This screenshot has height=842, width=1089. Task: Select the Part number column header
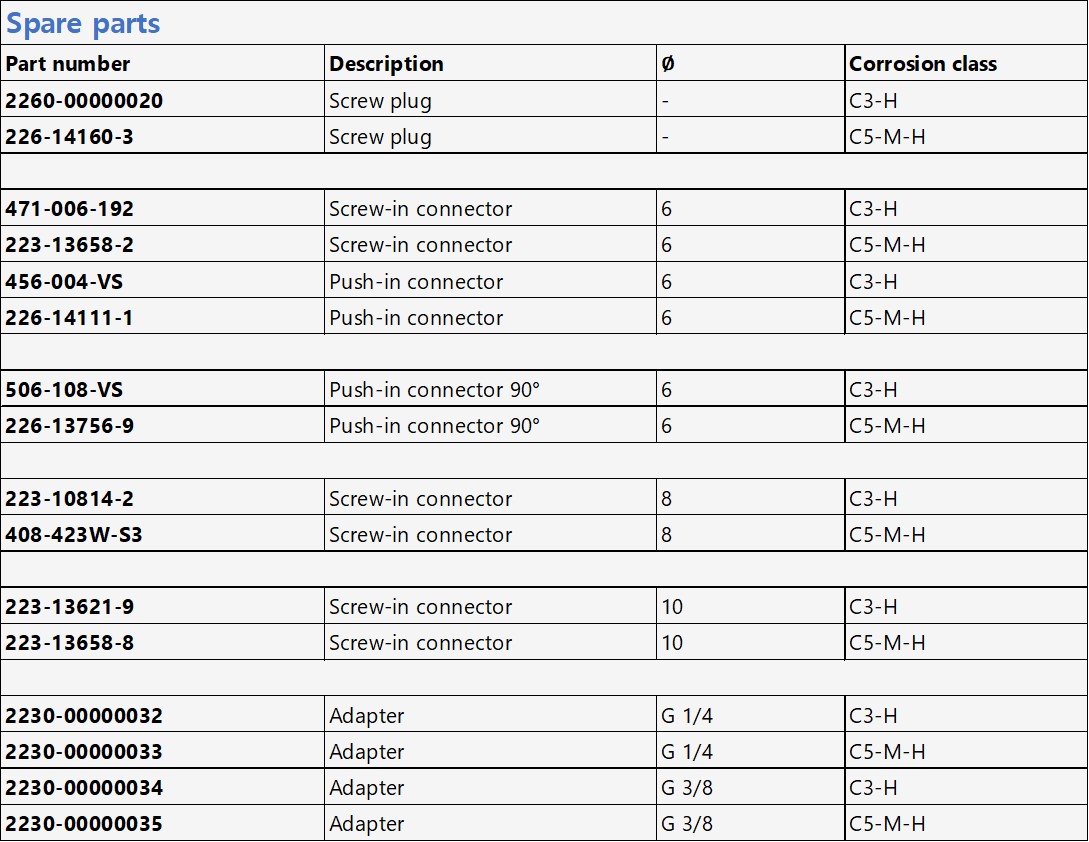[68, 64]
